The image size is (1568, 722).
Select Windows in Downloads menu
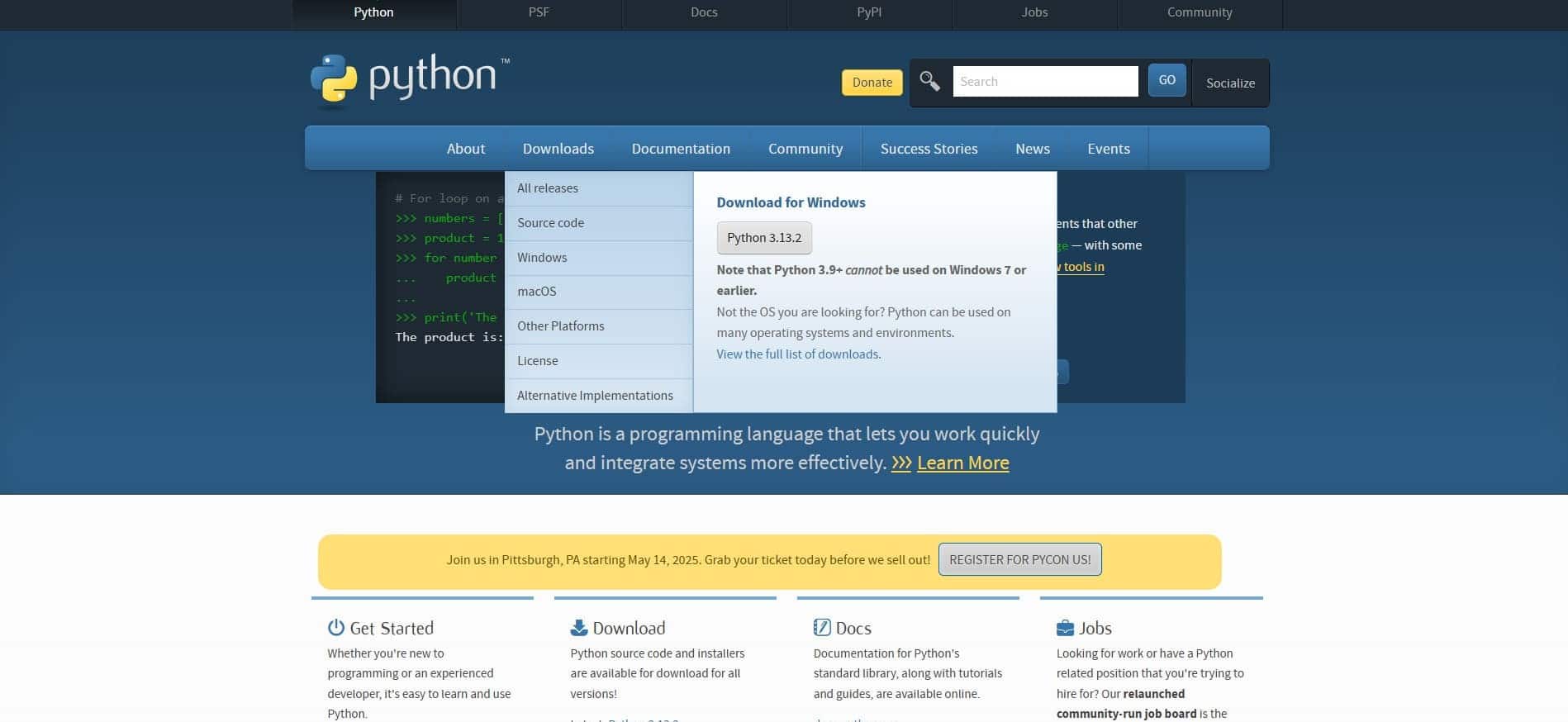click(x=599, y=258)
